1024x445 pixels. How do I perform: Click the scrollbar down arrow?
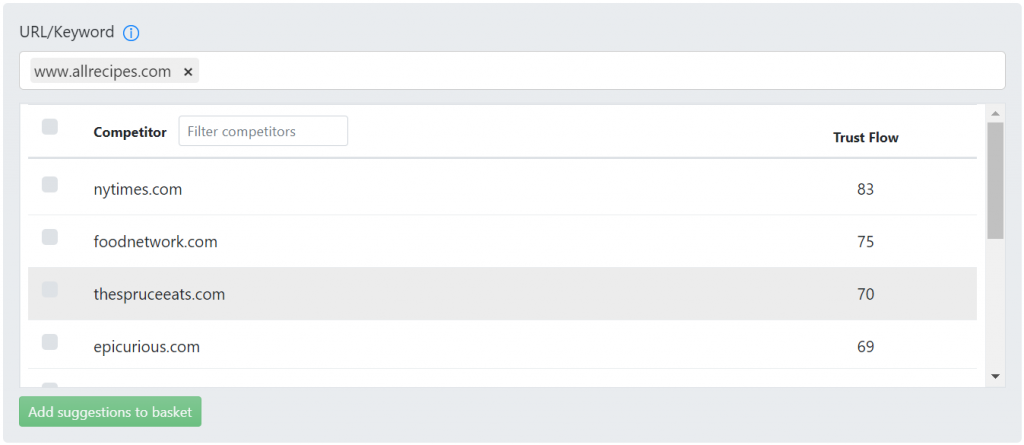[x=995, y=376]
